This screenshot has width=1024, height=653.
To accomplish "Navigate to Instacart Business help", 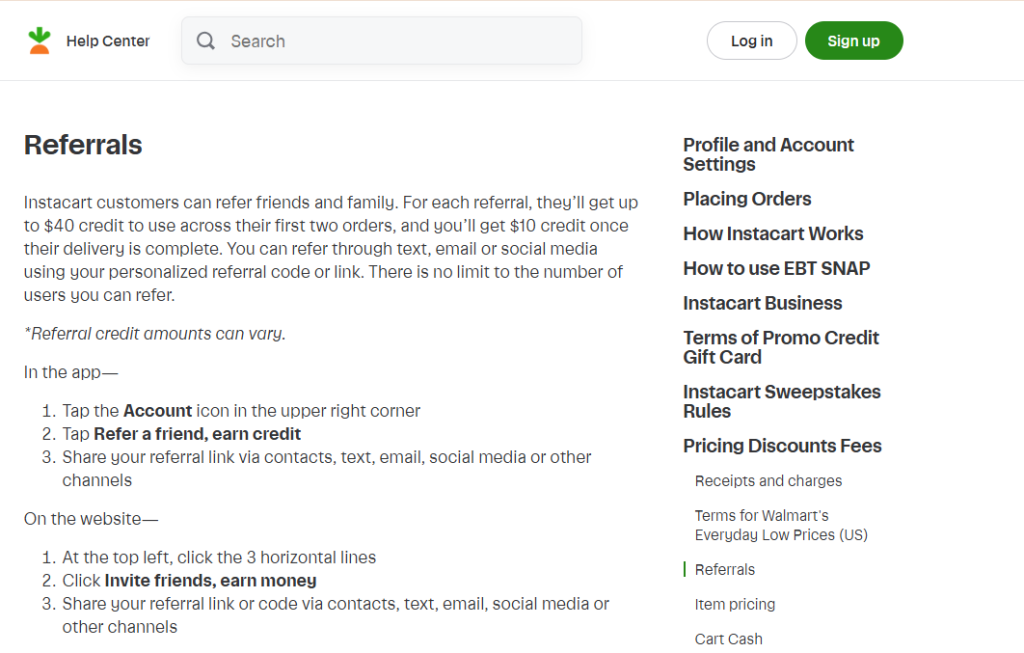I will (x=763, y=303).
